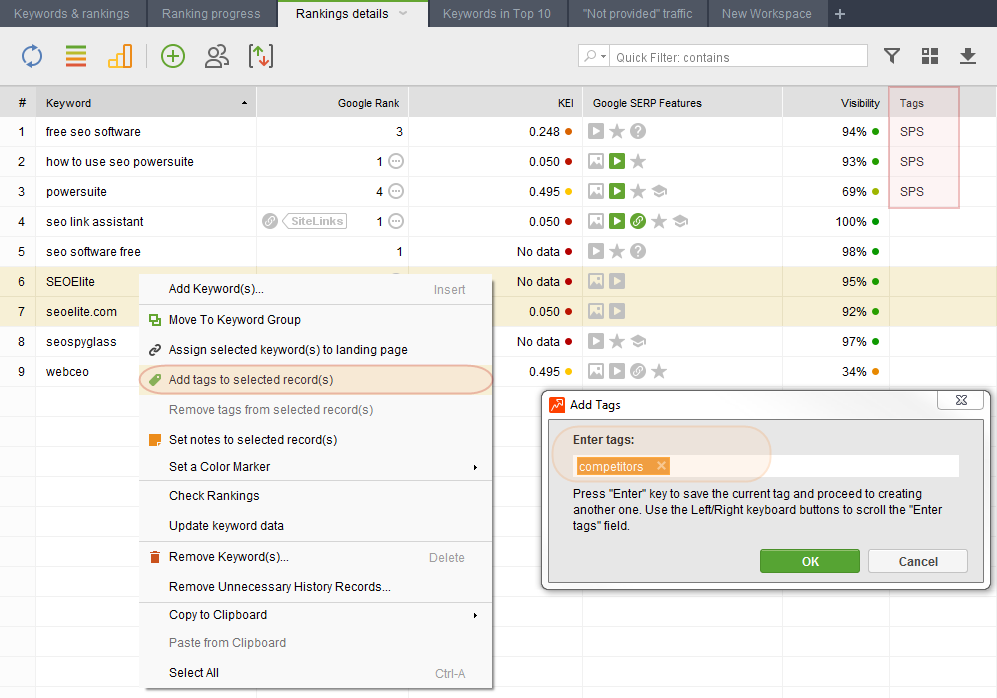Click the question mark SERP icon for free seo software
Screen dimensions: 997x698
(638, 132)
